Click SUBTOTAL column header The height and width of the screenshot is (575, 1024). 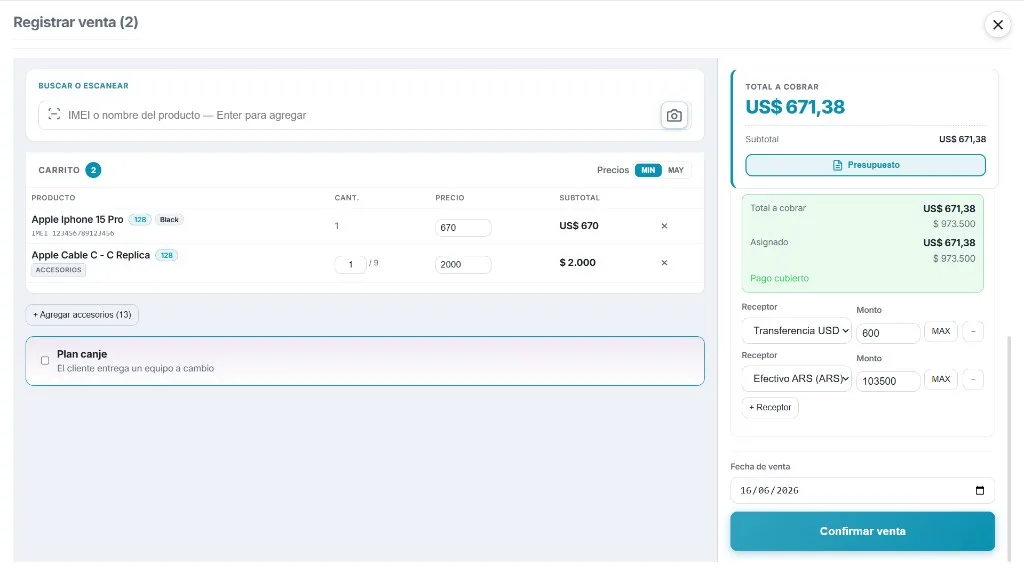tap(579, 198)
